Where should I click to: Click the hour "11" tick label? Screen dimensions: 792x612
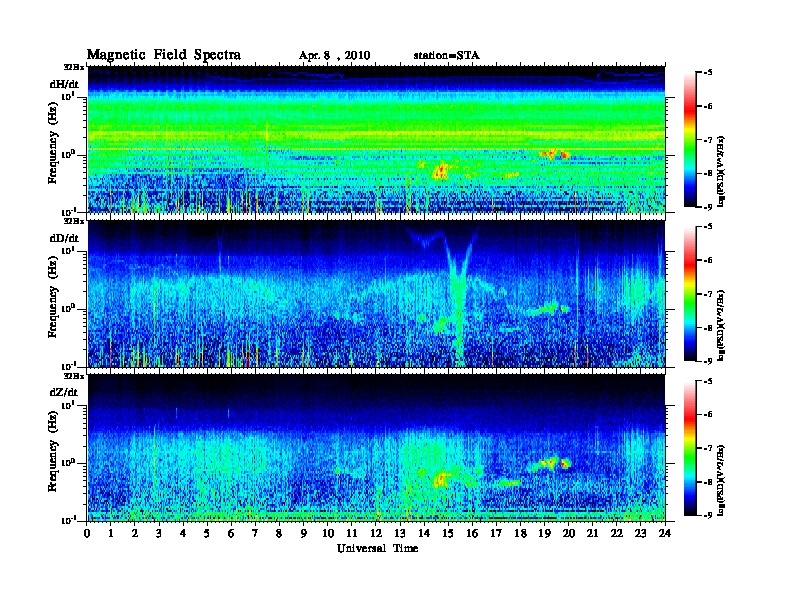point(352,534)
